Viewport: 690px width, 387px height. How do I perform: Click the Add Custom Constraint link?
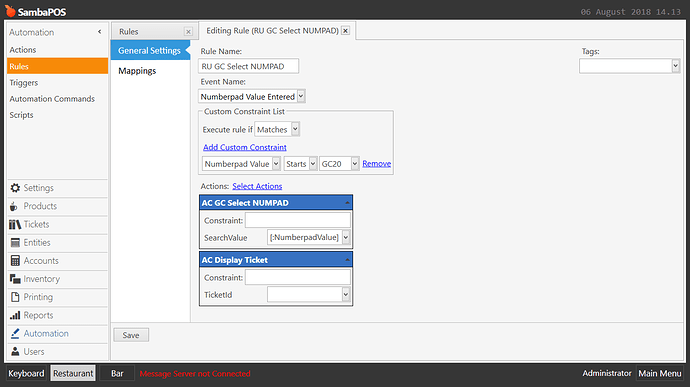tap(245, 147)
